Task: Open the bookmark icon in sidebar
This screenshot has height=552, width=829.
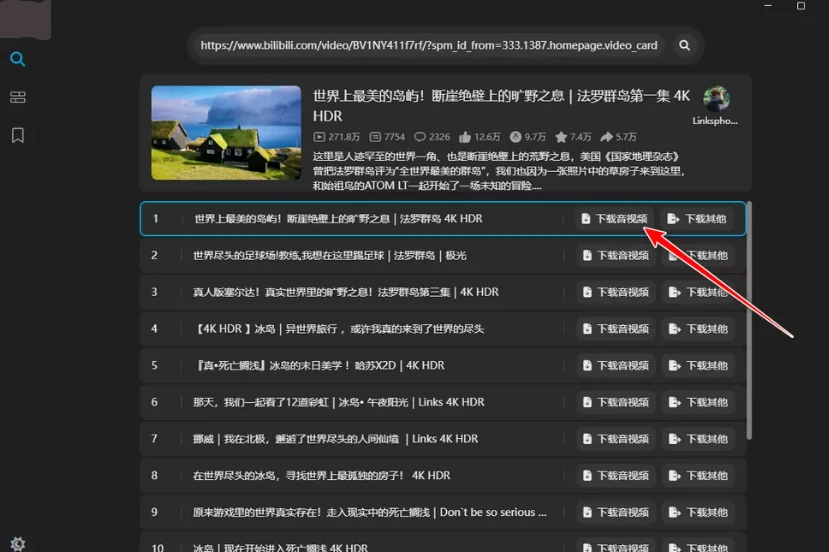Action: [x=17, y=135]
